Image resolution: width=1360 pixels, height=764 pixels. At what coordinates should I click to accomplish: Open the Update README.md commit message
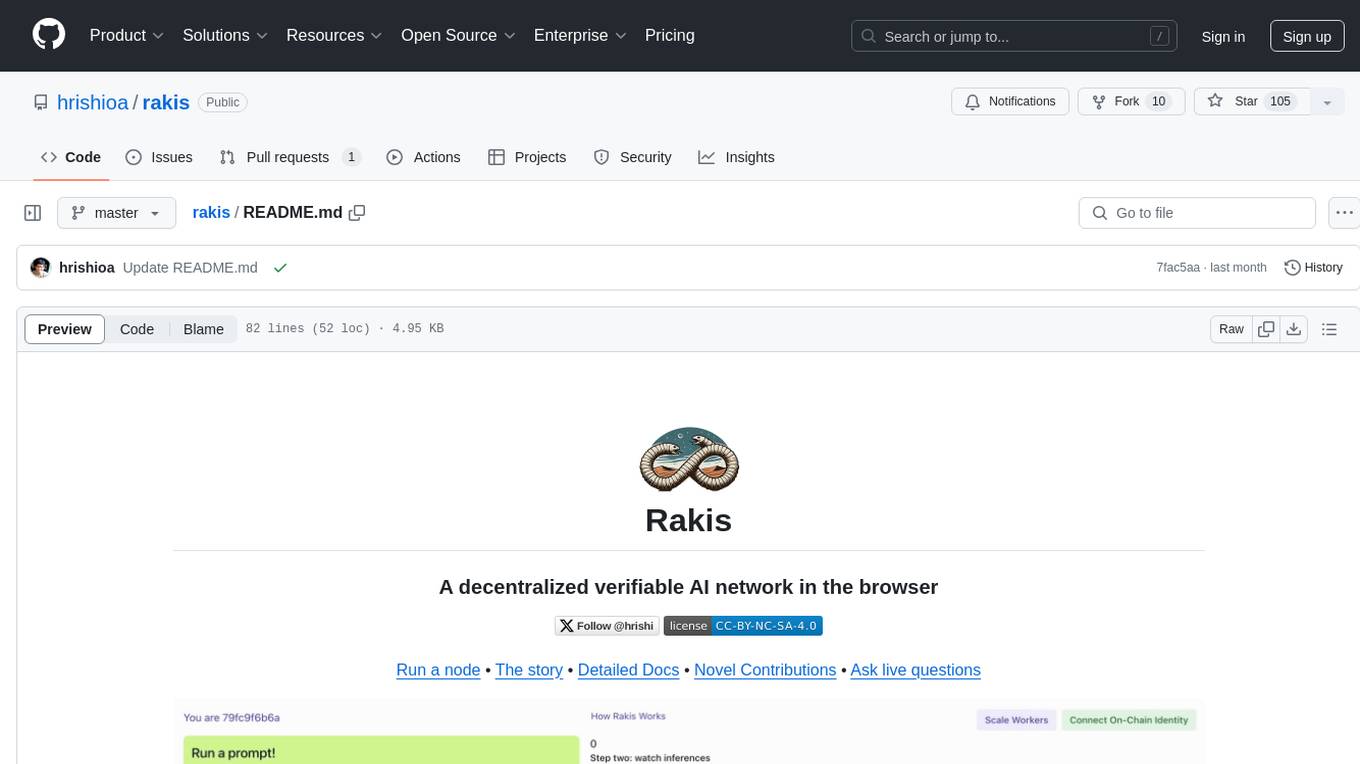coord(190,268)
